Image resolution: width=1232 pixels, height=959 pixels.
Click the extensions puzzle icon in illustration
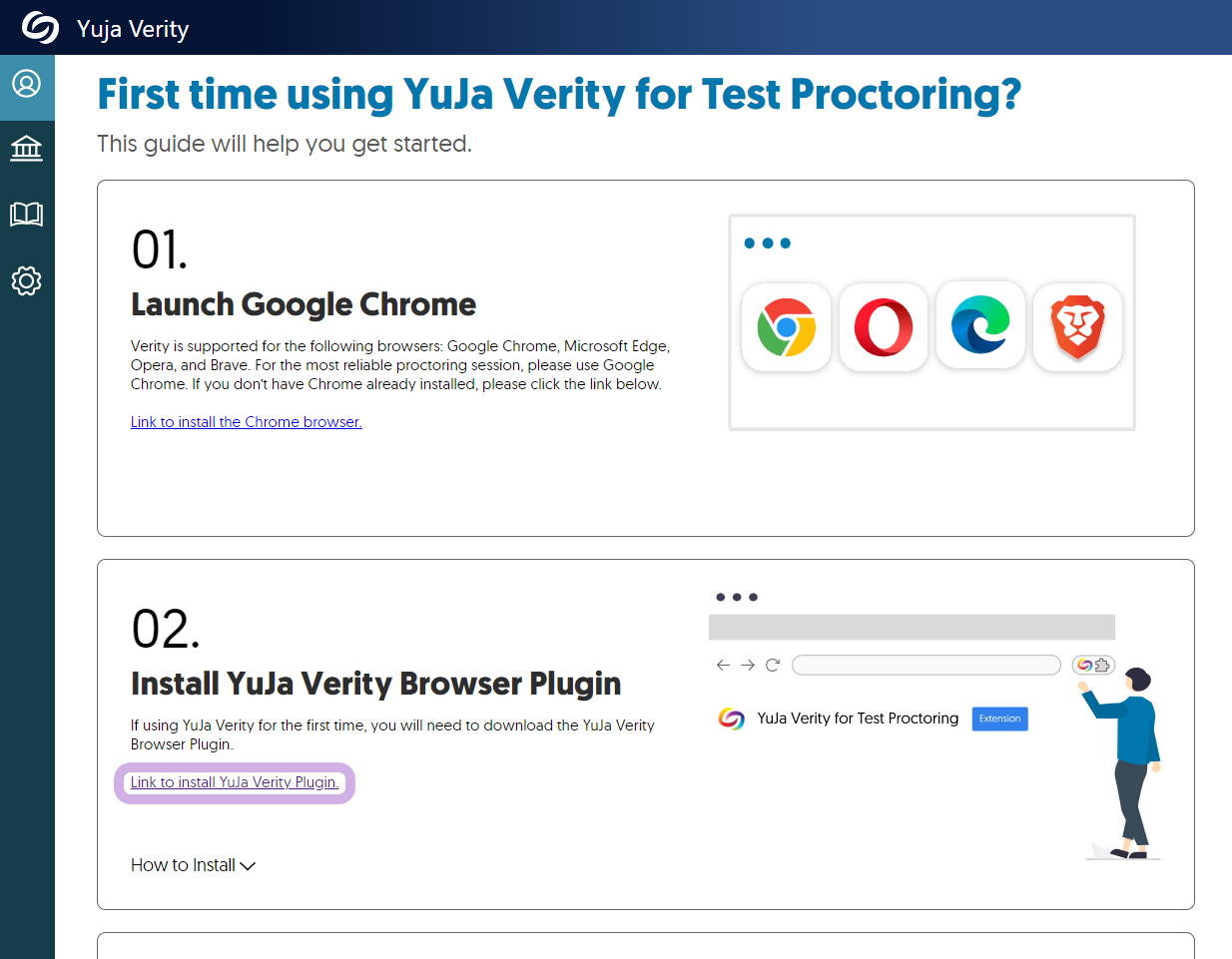1102,665
